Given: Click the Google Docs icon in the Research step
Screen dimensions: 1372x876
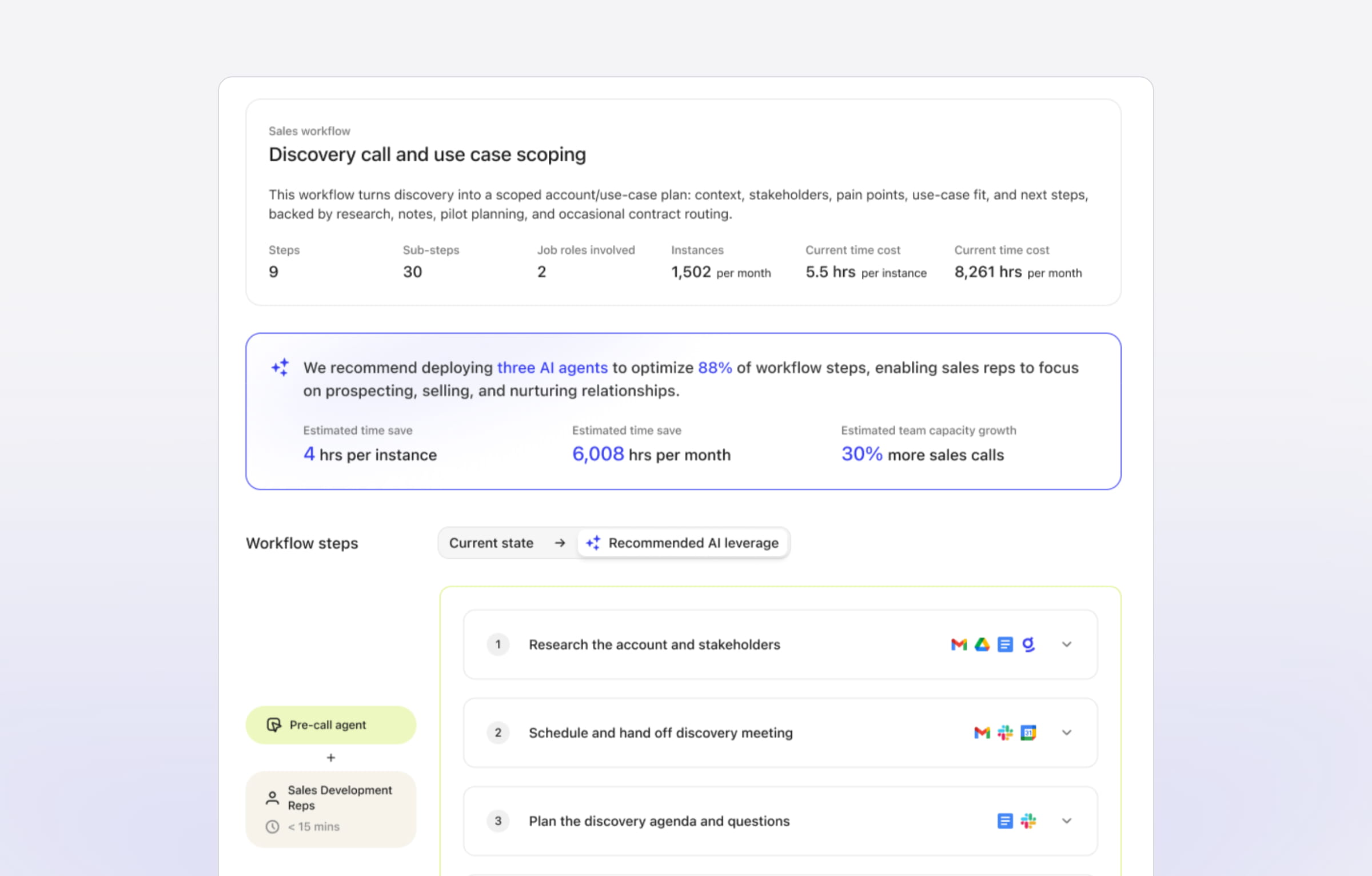Looking at the screenshot, I should pos(1005,644).
